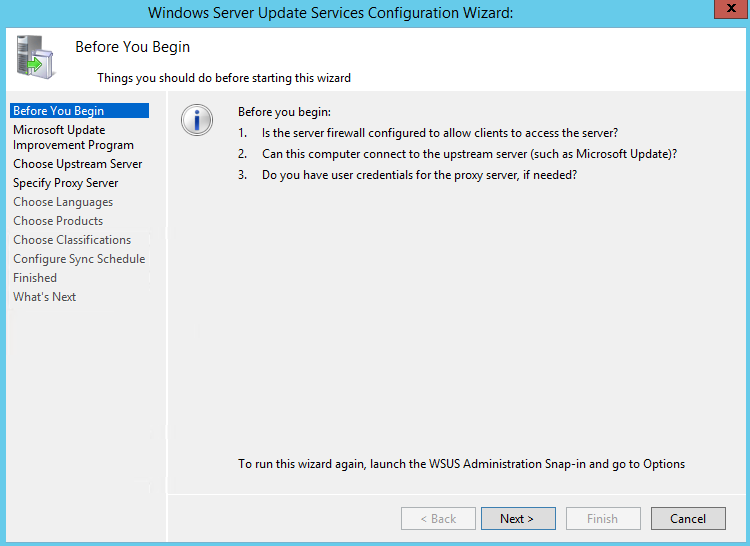Viewport: 750px width, 546px height.
Task: Click the server wizard icon in header
Action: (32, 56)
